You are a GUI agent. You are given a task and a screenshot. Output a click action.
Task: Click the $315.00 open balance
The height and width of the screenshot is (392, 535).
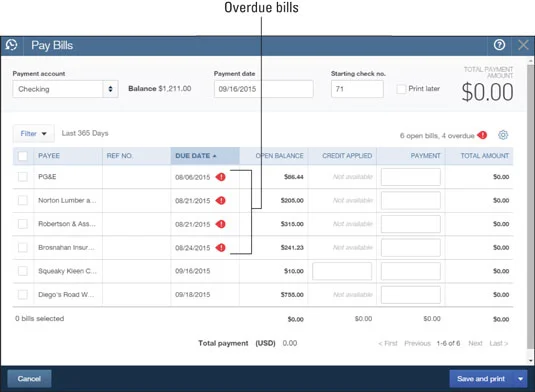tap(292, 224)
